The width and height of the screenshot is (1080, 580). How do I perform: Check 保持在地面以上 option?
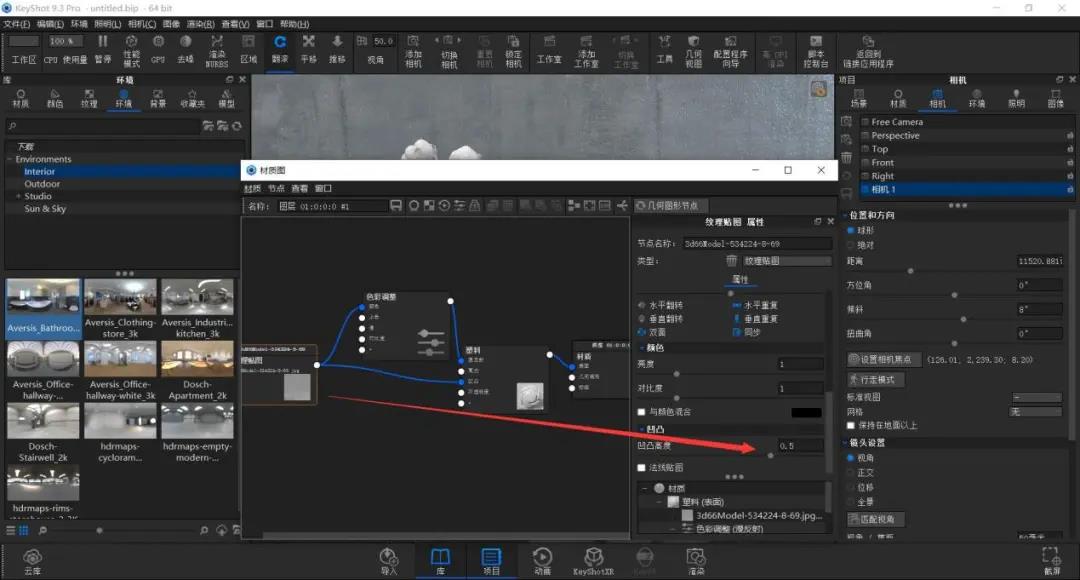click(x=851, y=426)
